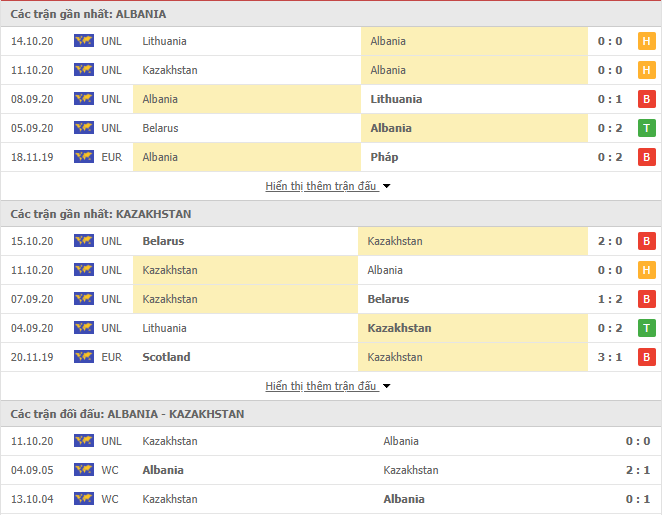The image size is (662, 515).
Task: Select the head-to-head Albania - Kazakhstan section header
Action: click(x=331, y=414)
